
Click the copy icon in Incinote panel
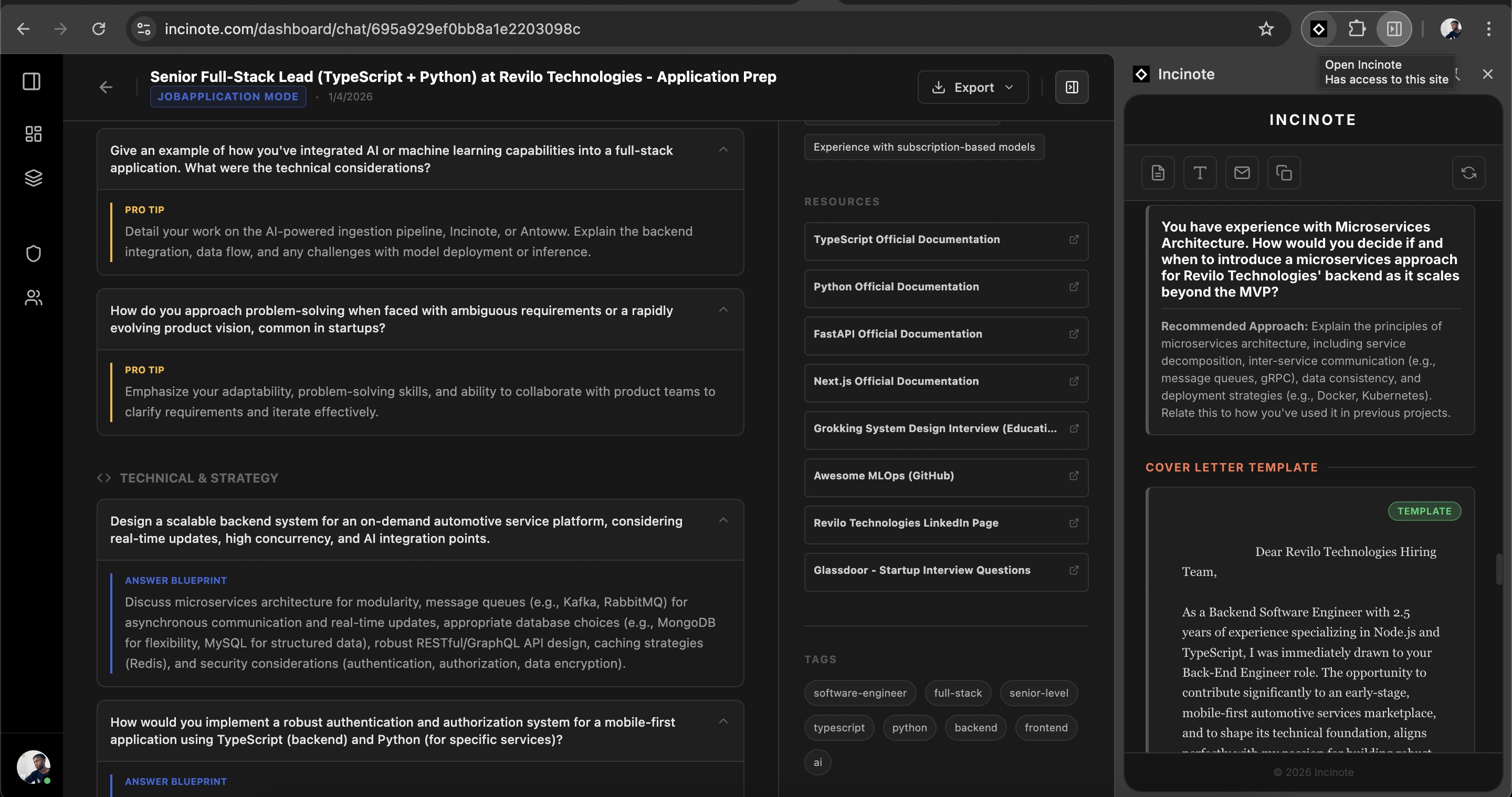point(1285,172)
